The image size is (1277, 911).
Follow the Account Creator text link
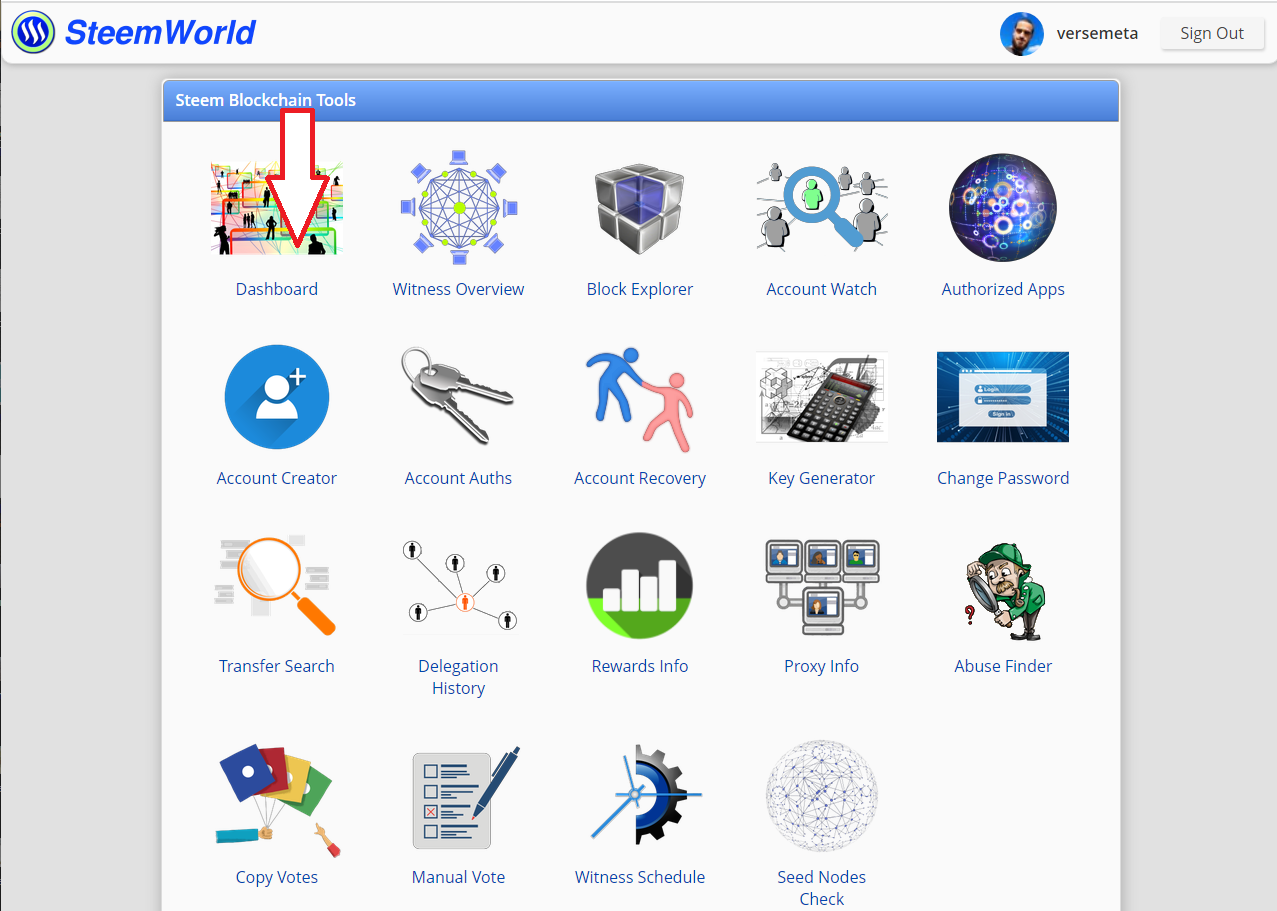tap(277, 478)
